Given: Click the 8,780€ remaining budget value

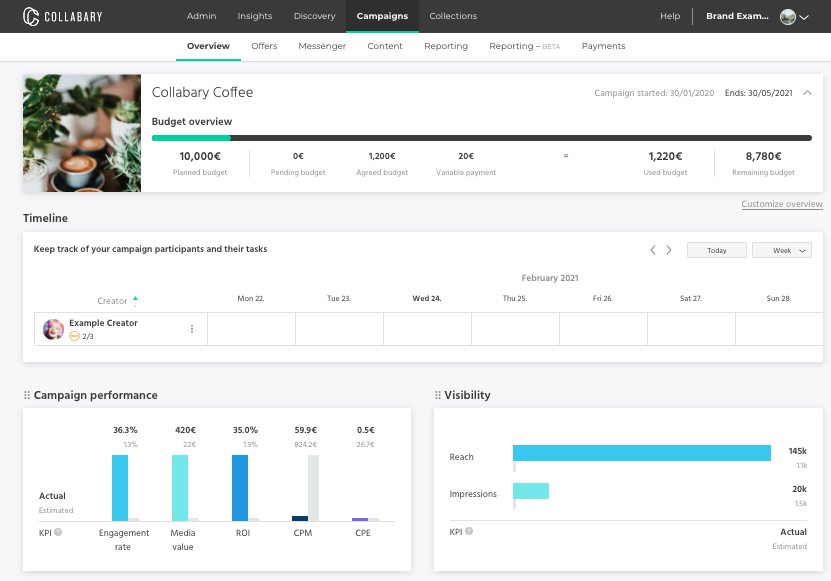Looking at the screenshot, I should pos(763,156).
